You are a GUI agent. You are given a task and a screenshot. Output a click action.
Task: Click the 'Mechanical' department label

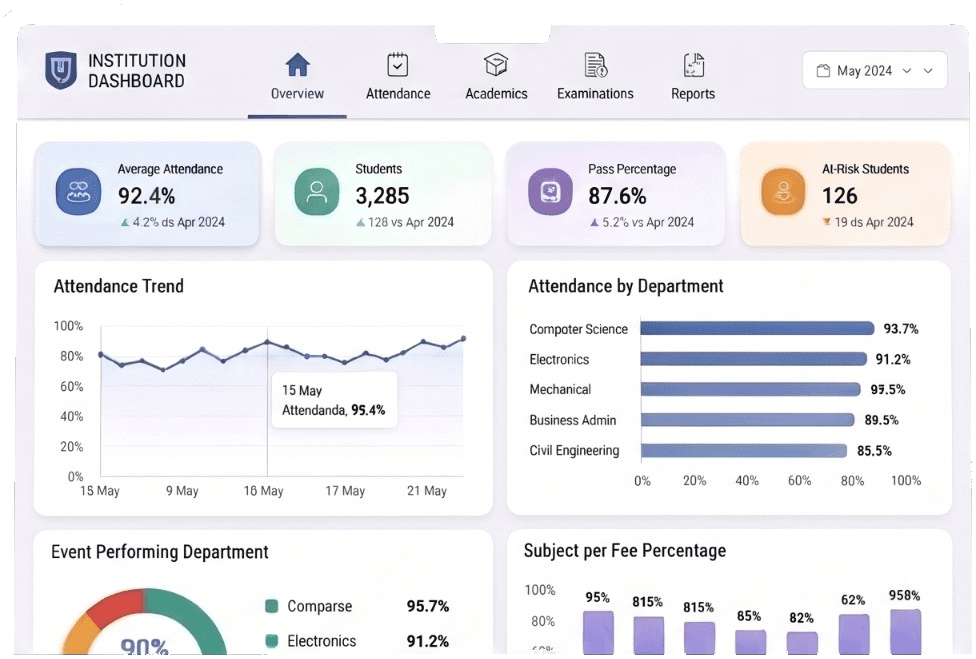pos(560,390)
